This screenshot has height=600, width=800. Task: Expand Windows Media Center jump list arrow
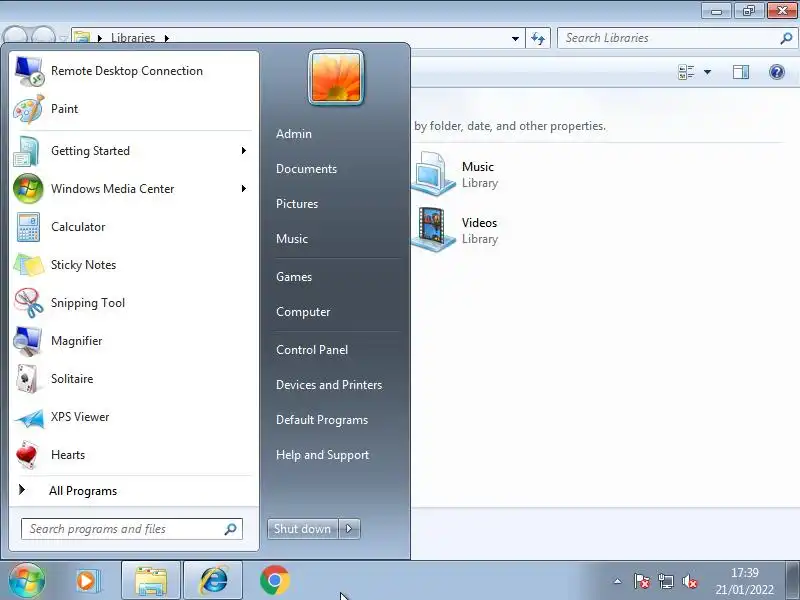tap(244, 189)
